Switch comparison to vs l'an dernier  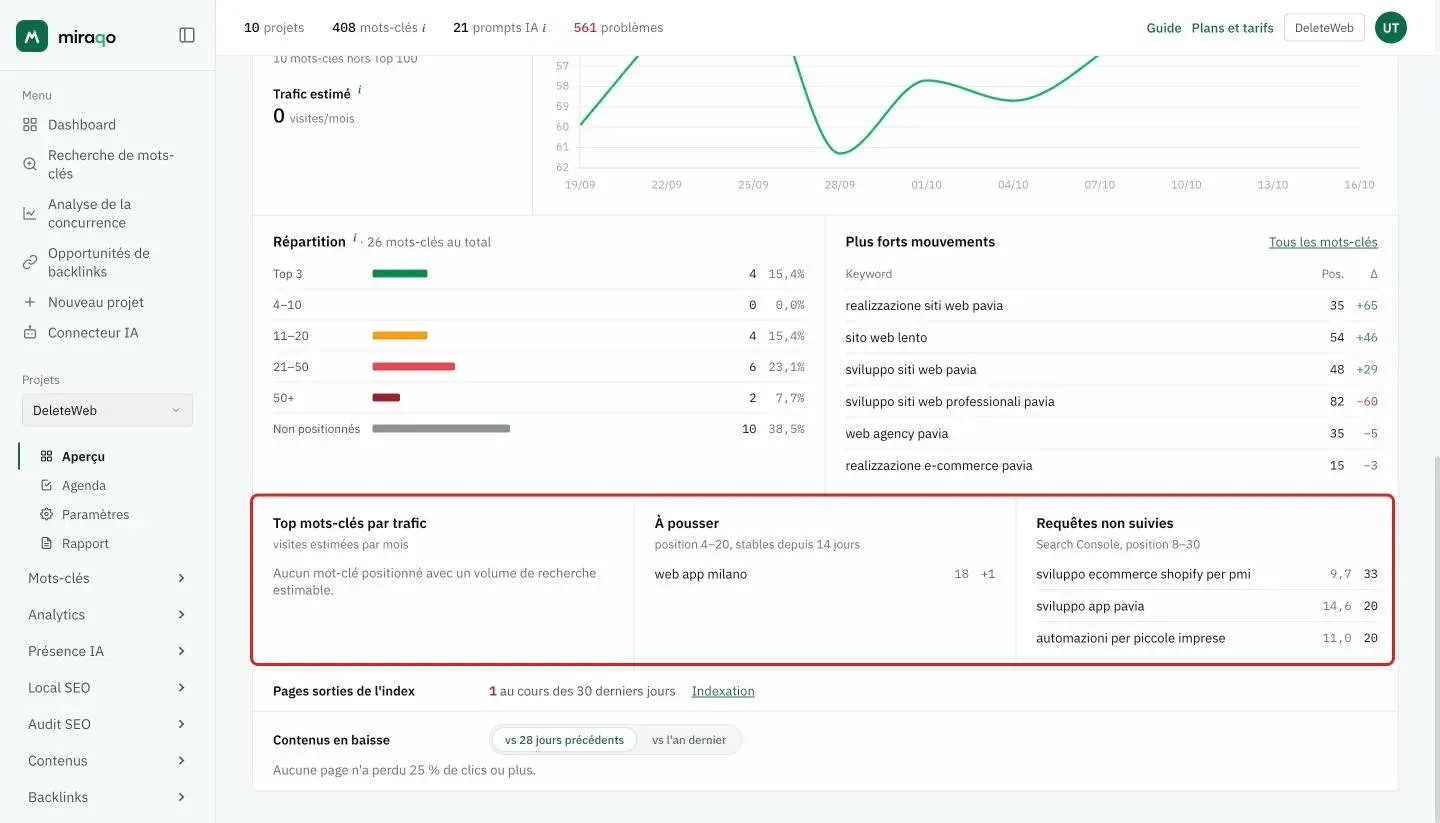(689, 740)
